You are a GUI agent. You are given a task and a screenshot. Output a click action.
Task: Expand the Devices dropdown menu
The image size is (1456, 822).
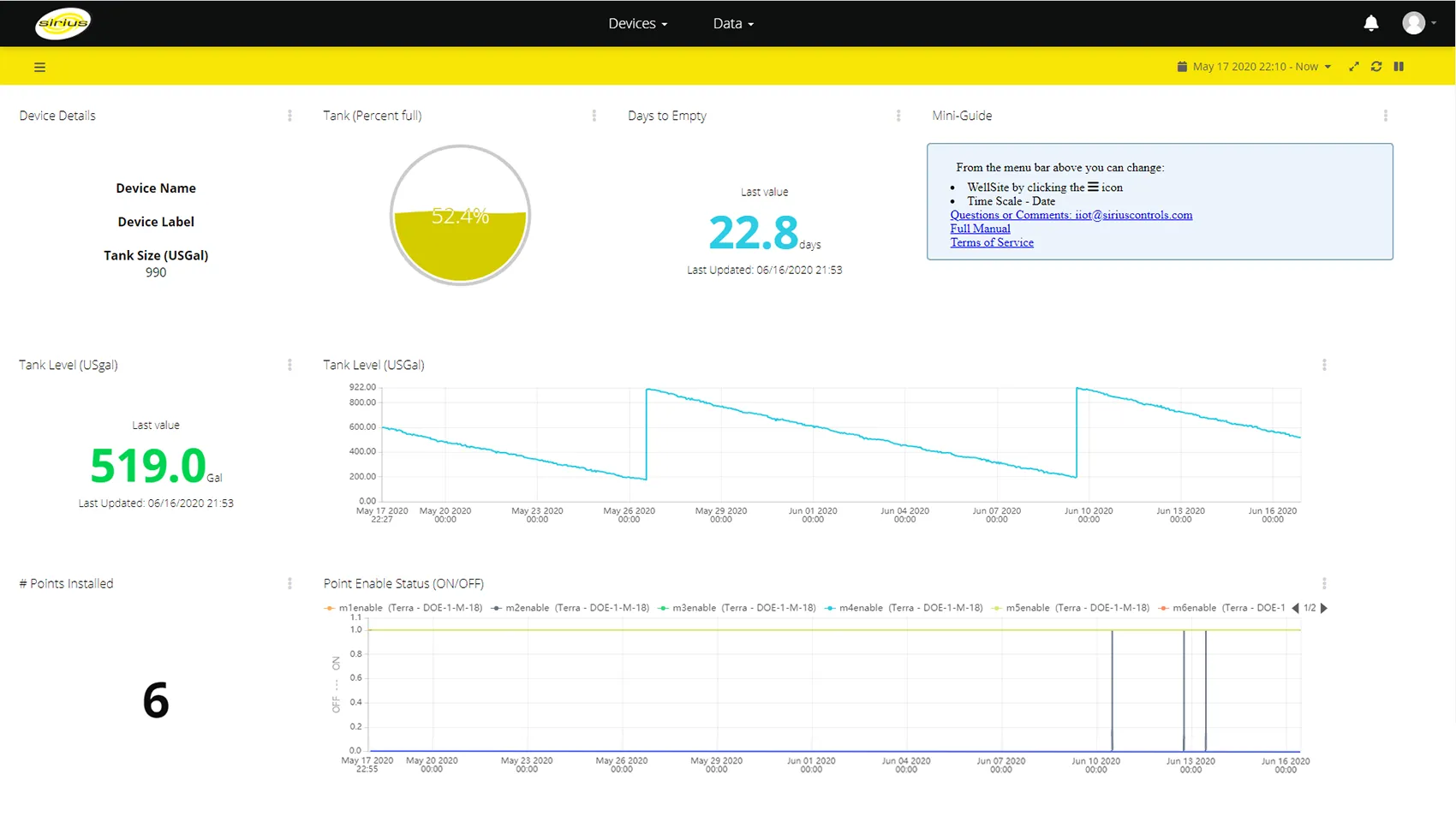point(638,23)
